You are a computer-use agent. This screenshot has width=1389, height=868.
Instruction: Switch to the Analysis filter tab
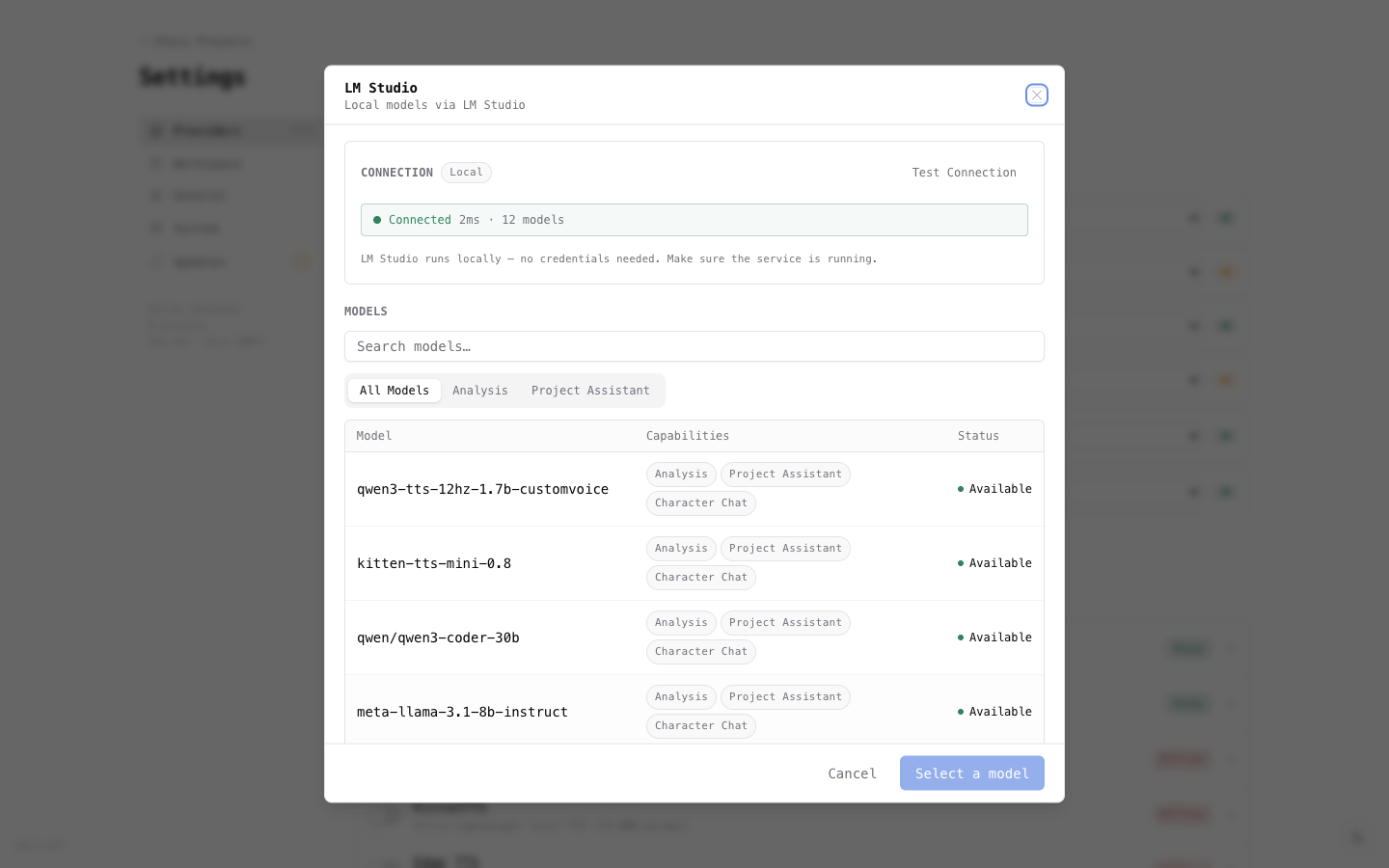(480, 391)
